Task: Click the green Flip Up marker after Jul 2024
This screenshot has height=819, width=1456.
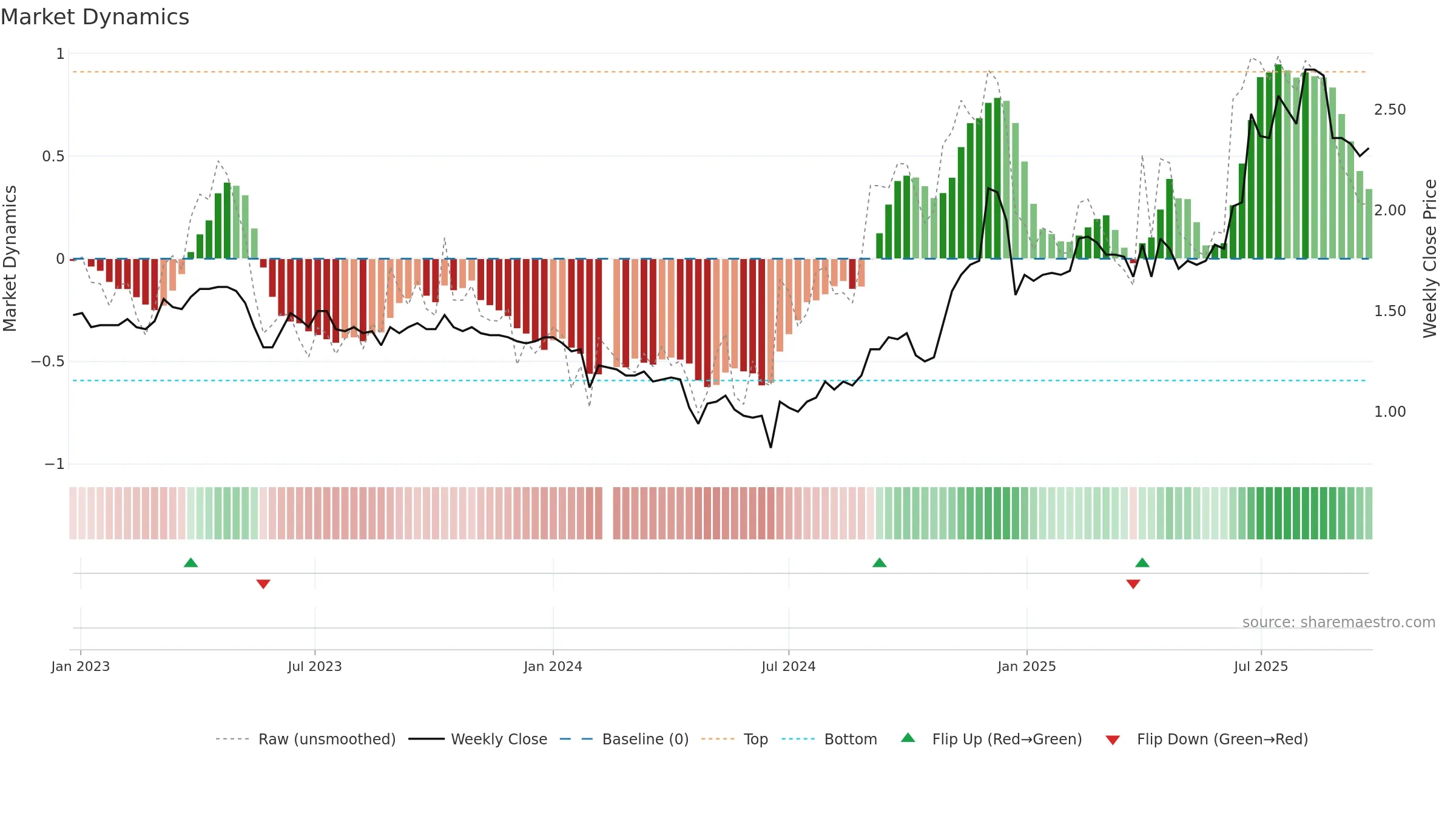Action: click(880, 562)
